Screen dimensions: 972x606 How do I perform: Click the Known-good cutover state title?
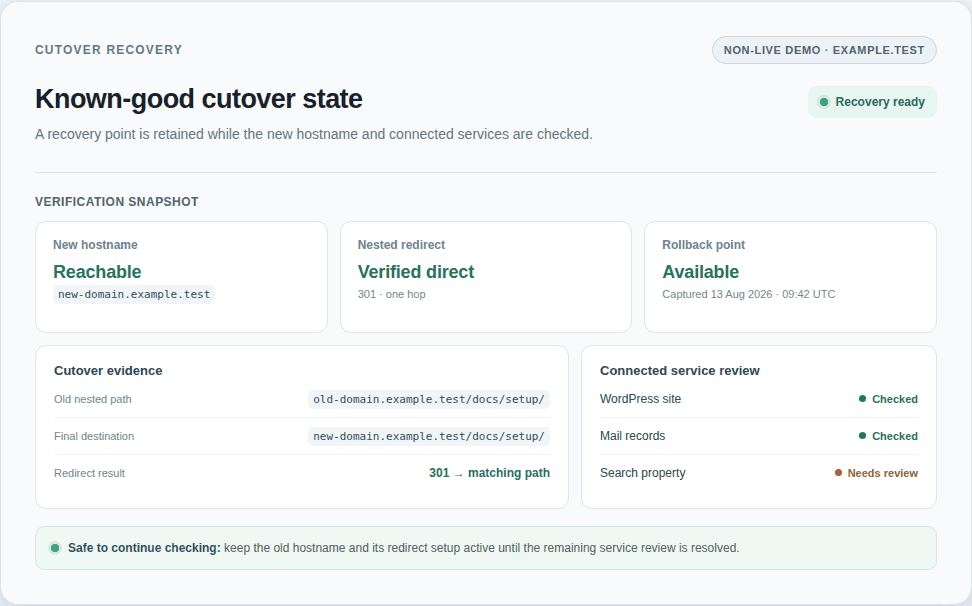tap(198, 99)
